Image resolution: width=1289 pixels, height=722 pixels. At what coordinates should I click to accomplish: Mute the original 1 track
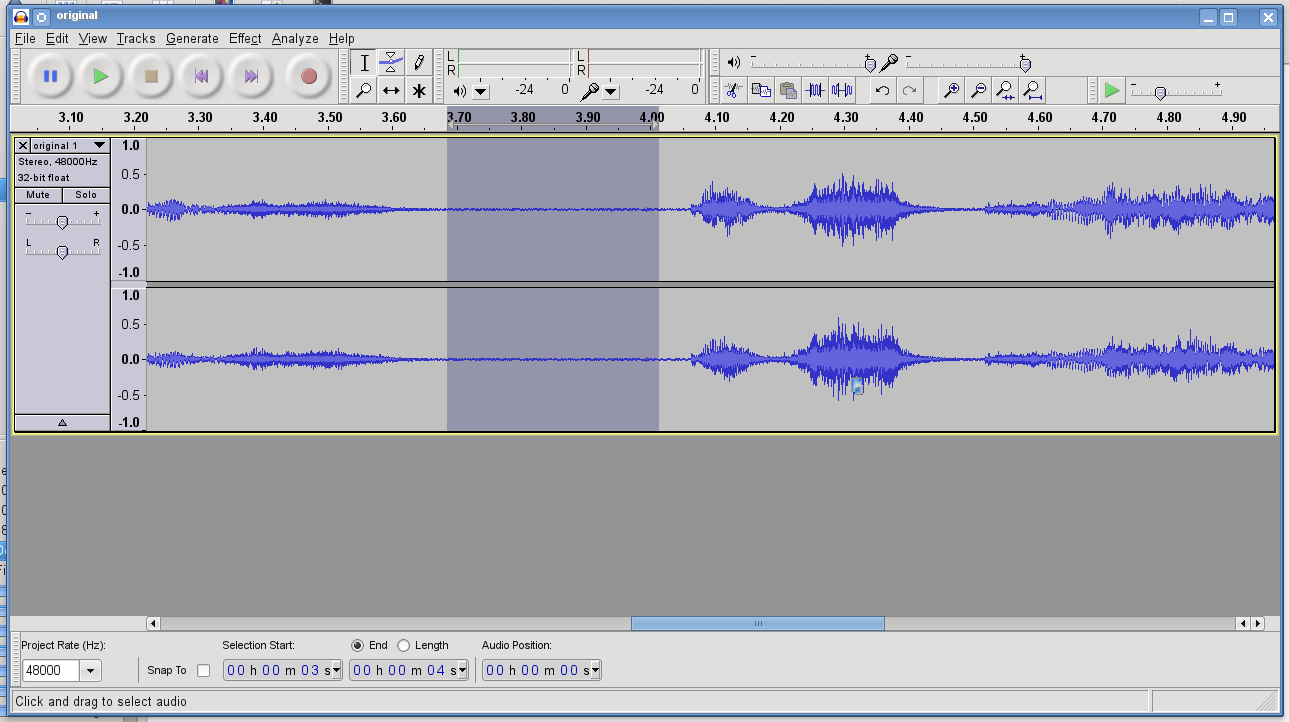point(38,195)
